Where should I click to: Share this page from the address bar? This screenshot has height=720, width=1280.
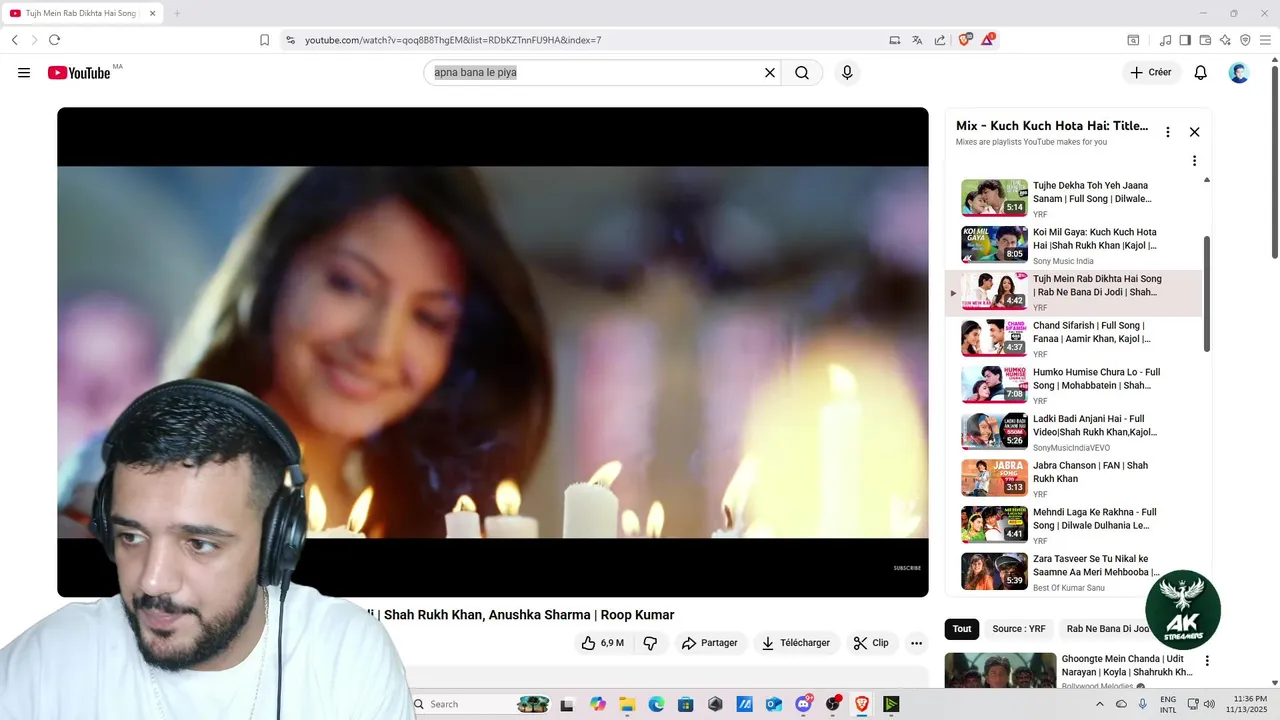pos(940,40)
